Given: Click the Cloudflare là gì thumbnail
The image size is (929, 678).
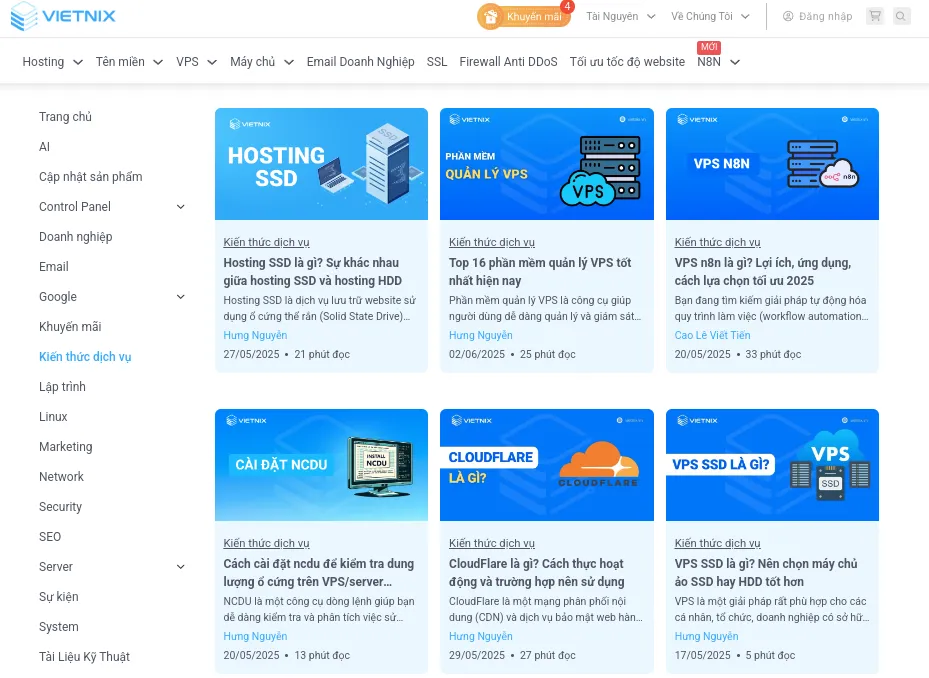Looking at the screenshot, I should click(546, 465).
